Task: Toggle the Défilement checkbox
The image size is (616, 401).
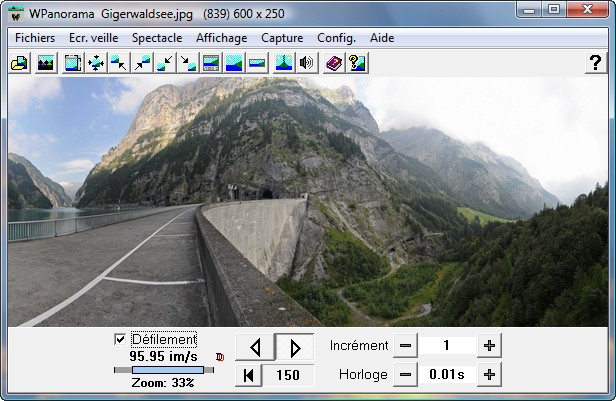Action: [x=120, y=339]
